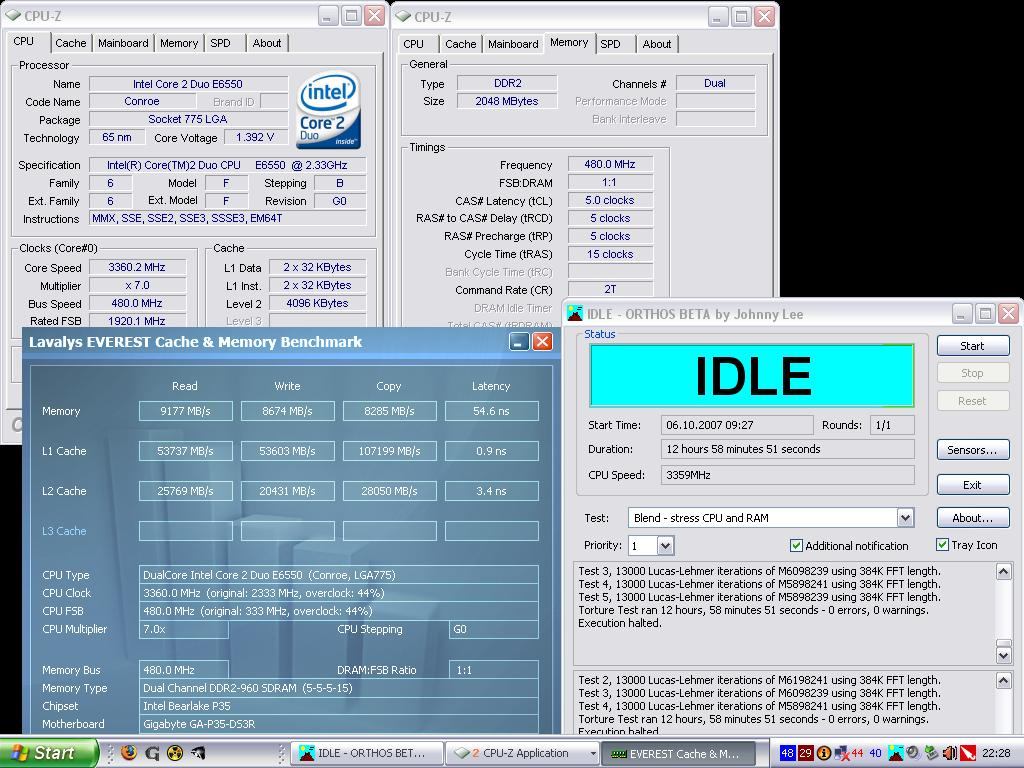This screenshot has width=1024, height=768.
Task: Click the network disconnected tray icon
Action: click(842, 754)
